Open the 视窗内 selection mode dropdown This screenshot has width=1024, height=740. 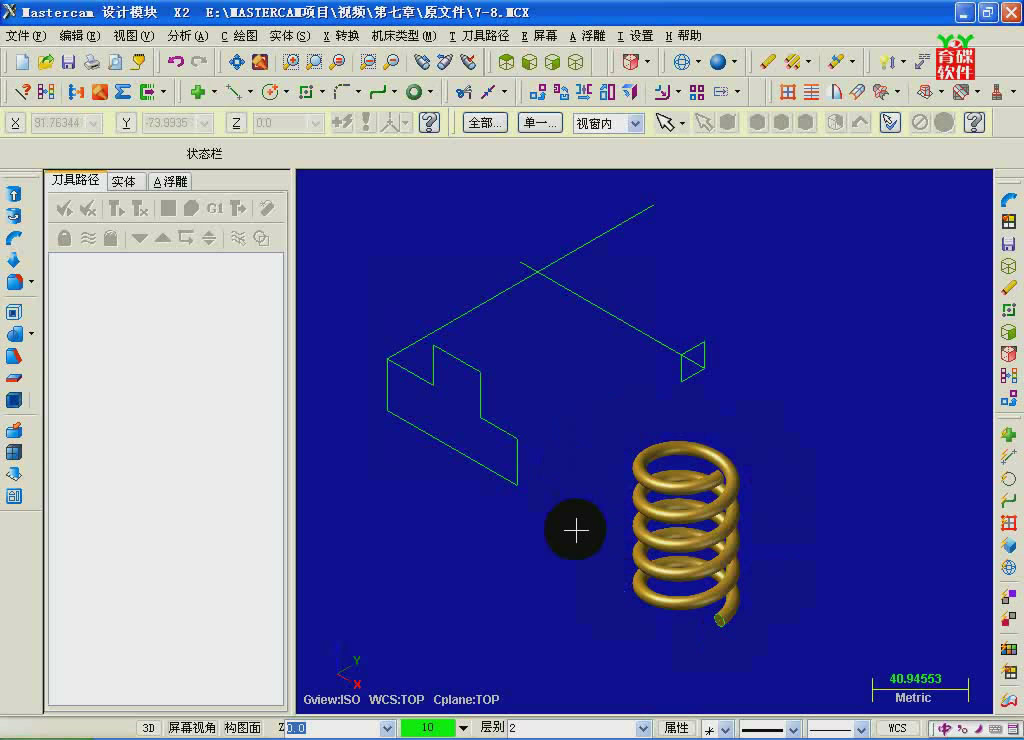click(635, 123)
